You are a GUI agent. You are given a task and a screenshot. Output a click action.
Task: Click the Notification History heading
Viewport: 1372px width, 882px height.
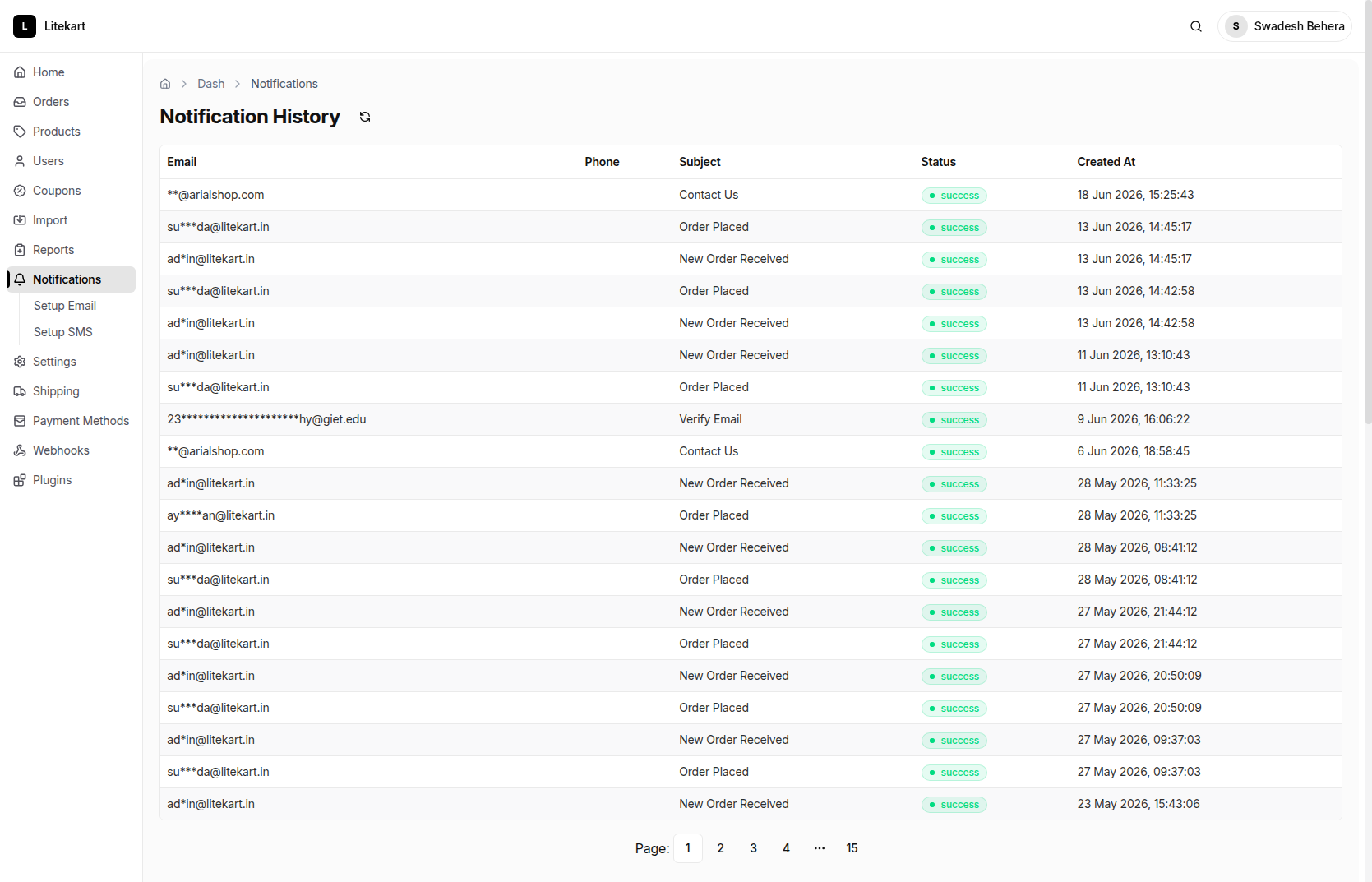[250, 117]
